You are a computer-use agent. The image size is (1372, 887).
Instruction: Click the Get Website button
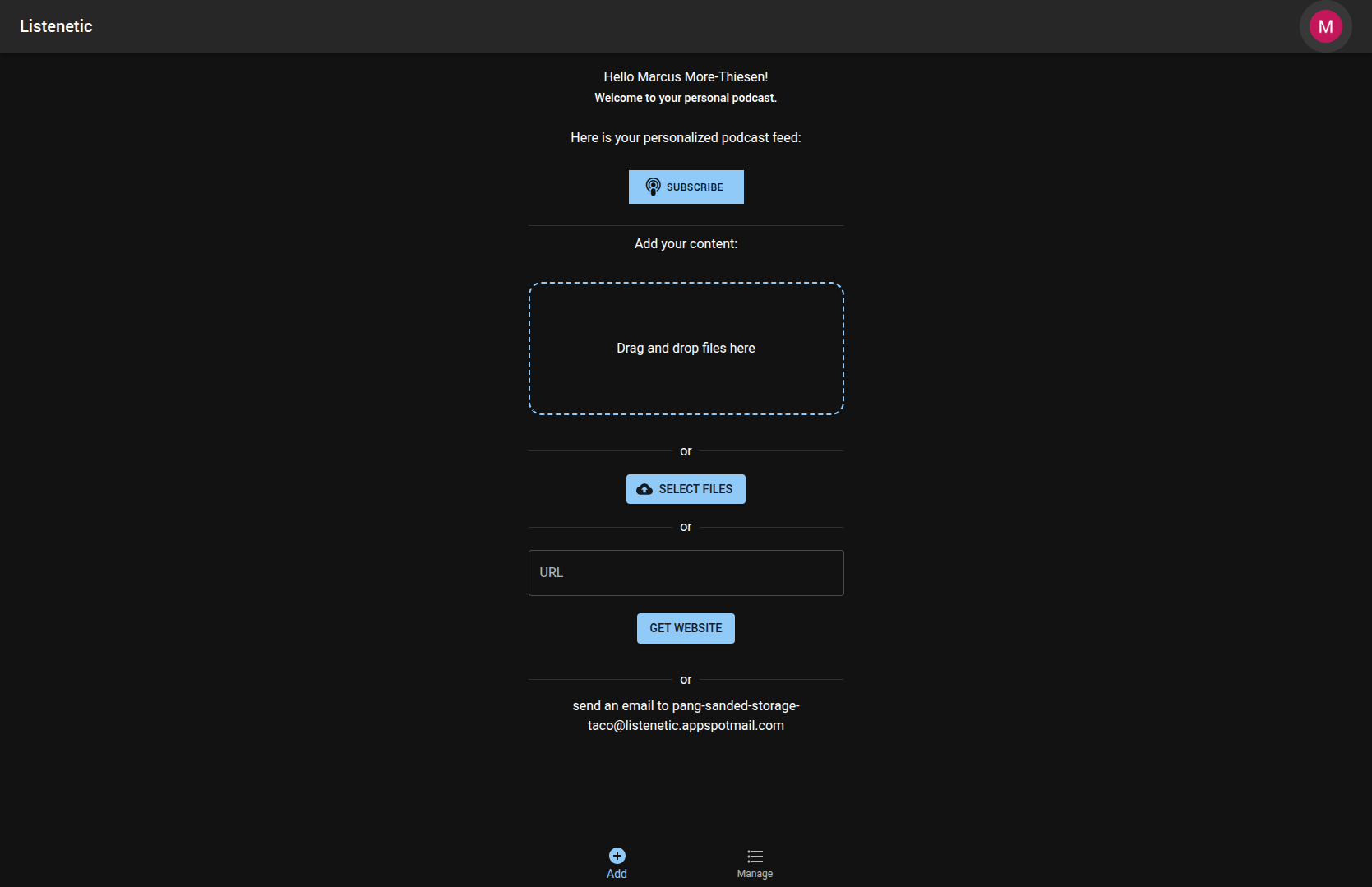coord(686,628)
